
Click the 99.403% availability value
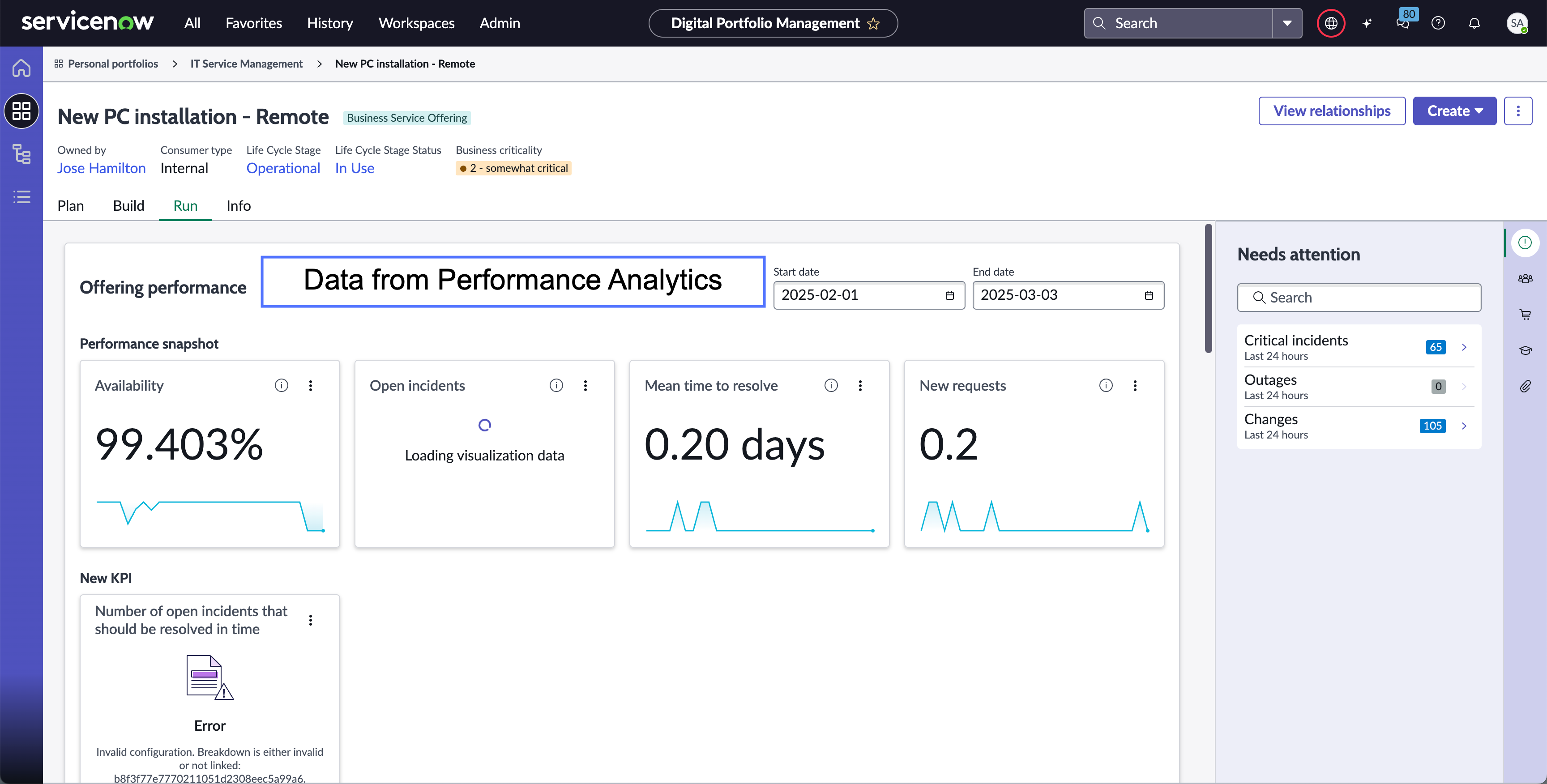pyautogui.click(x=179, y=445)
